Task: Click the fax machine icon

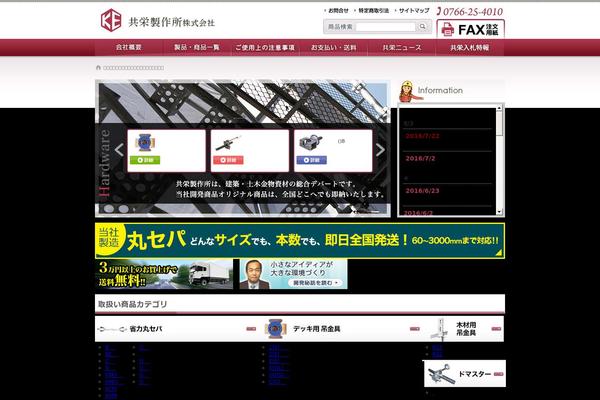Action: [x=448, y=29]
